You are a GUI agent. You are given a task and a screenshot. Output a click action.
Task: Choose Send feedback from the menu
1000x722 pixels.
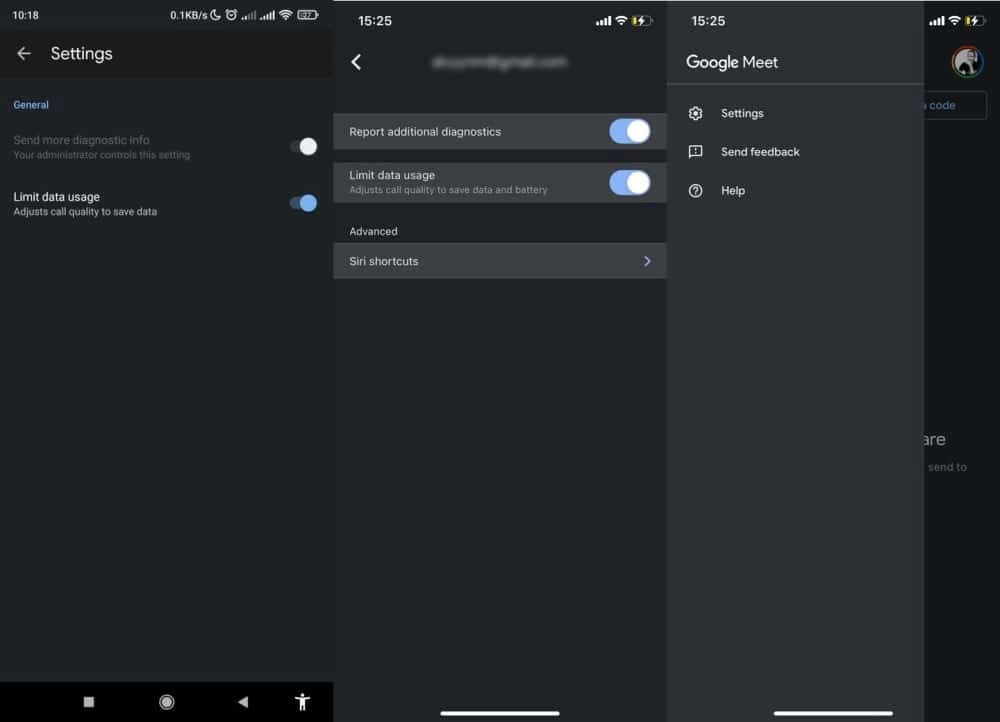760,152
